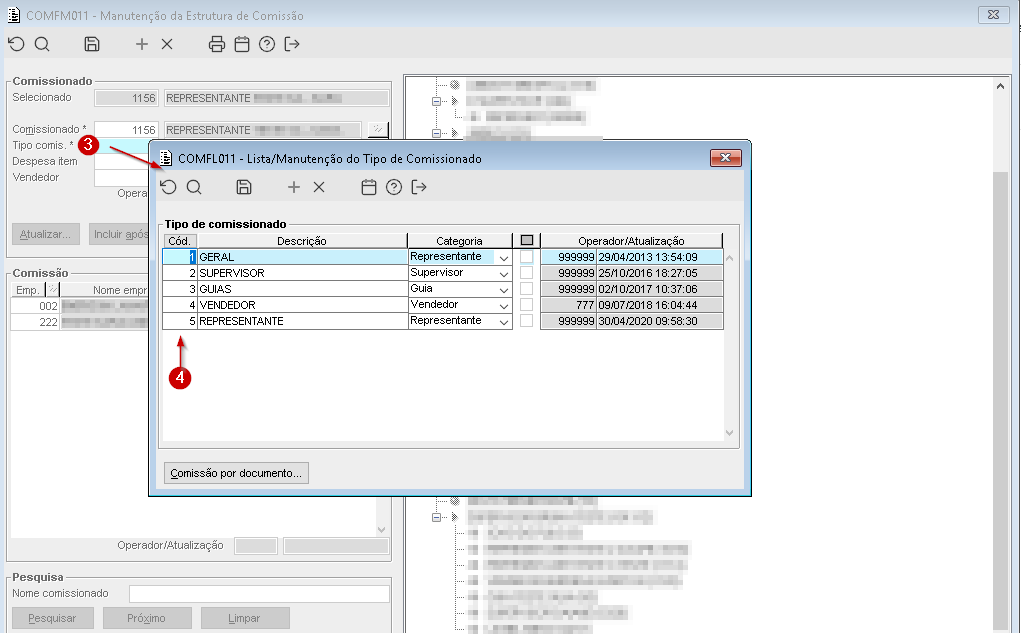Click Comissão por documento button

pos(236,473)
